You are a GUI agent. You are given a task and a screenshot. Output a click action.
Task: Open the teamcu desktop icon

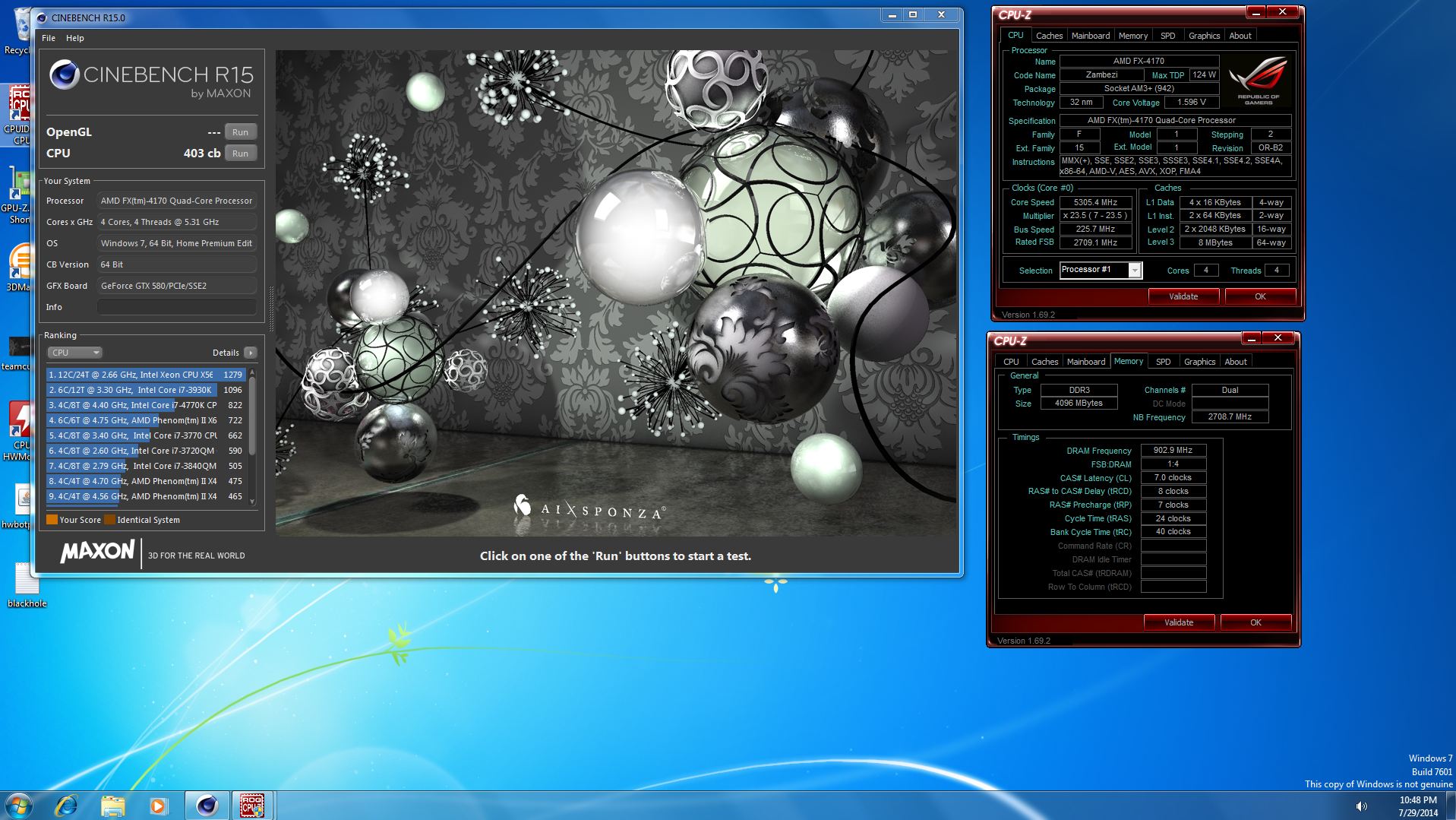click(15, 353)
